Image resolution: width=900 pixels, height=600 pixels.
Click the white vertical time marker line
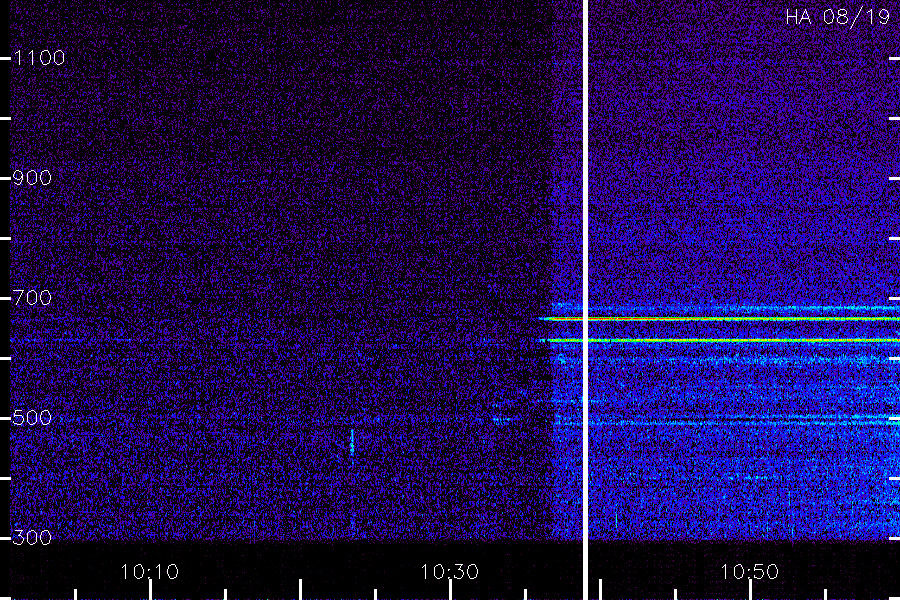[585, 300]
